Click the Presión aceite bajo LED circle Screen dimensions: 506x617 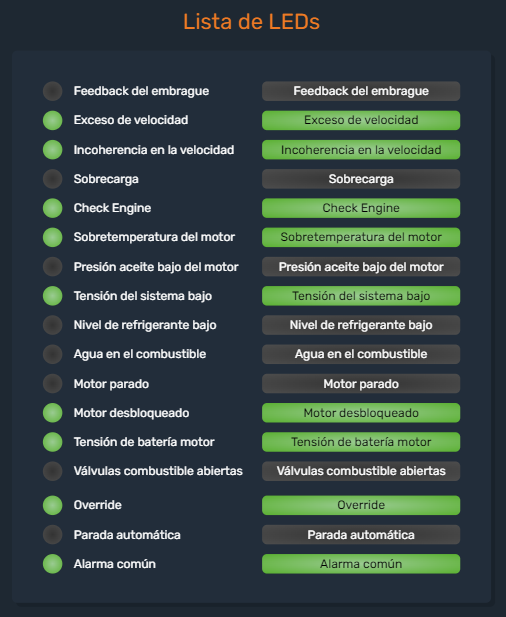(52, 267)
